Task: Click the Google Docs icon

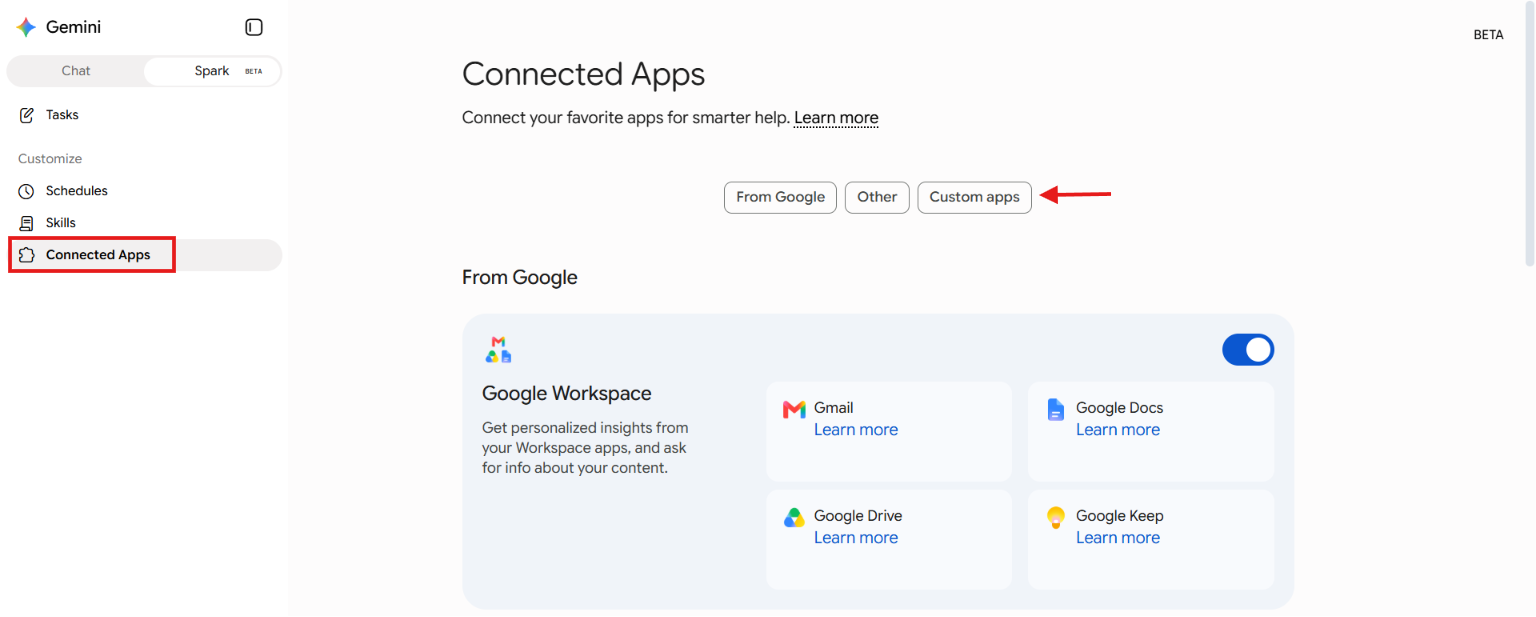Action: (1055, 409)
